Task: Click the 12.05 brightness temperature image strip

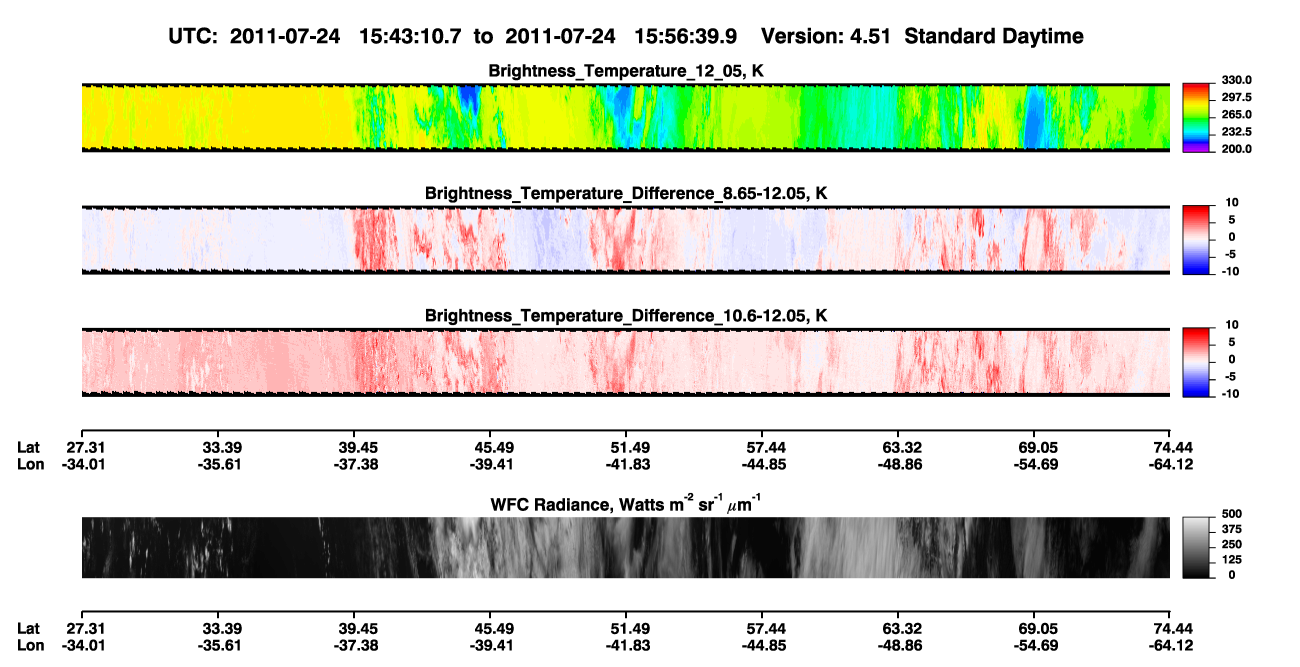Action: (626, 118)
